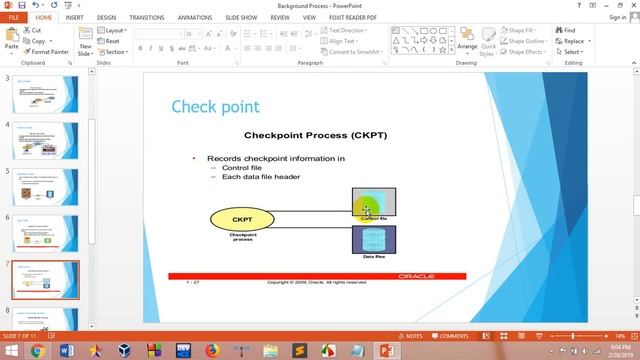The width and height of the screenshot is (640, 360).
Task: Select slide 5 thumbnail
Action: click(45, 187)
